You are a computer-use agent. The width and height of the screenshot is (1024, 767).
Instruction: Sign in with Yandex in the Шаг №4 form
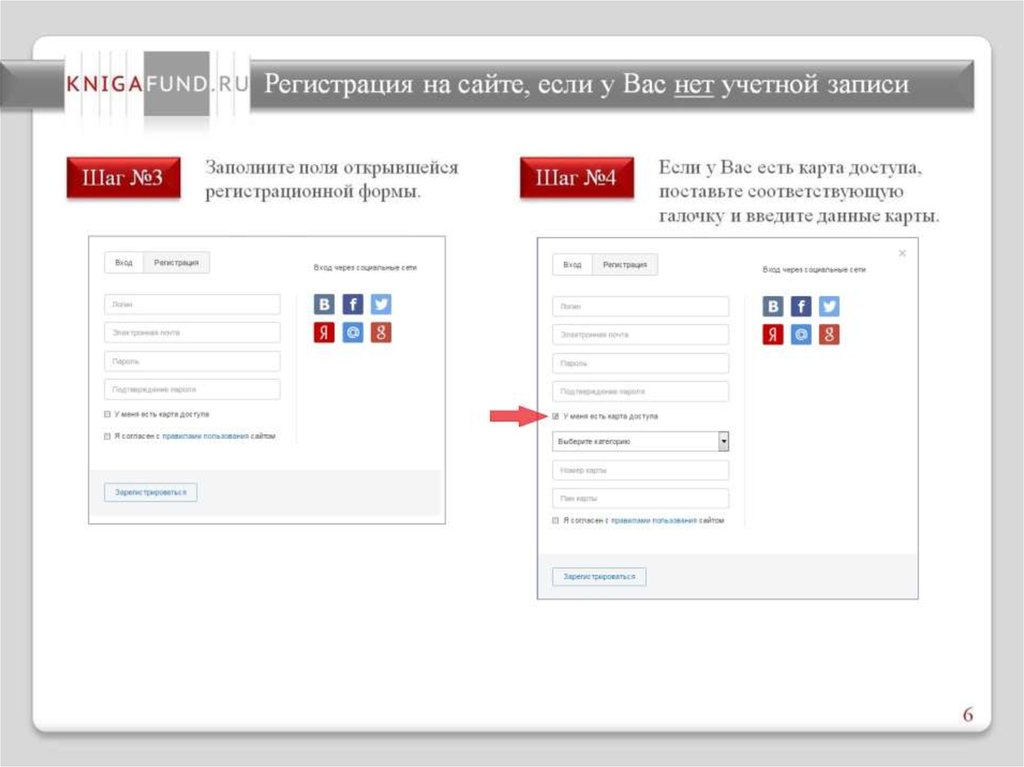tap(773, 335)
